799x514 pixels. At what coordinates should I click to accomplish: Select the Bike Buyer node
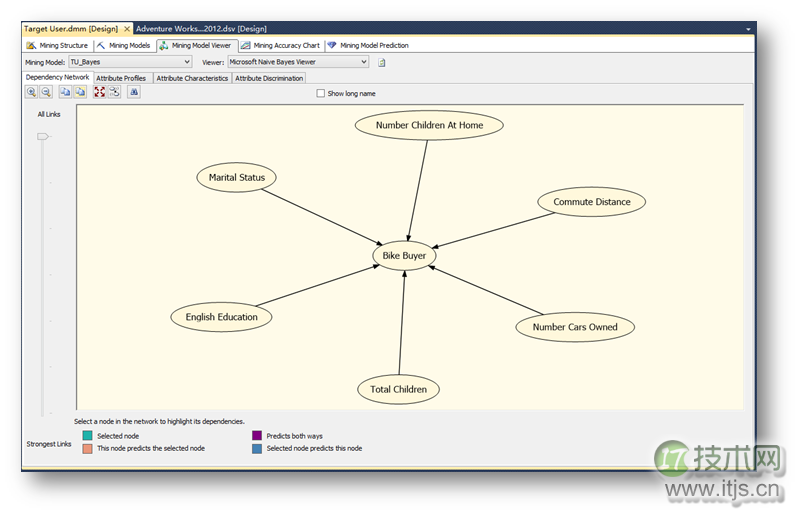click(404, 256)
